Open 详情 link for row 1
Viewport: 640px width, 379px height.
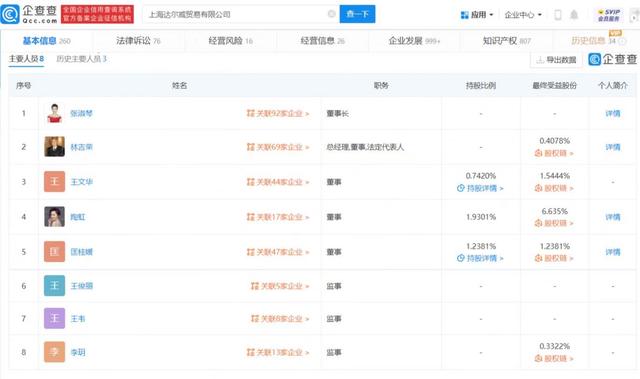click(x=613, y=113)
